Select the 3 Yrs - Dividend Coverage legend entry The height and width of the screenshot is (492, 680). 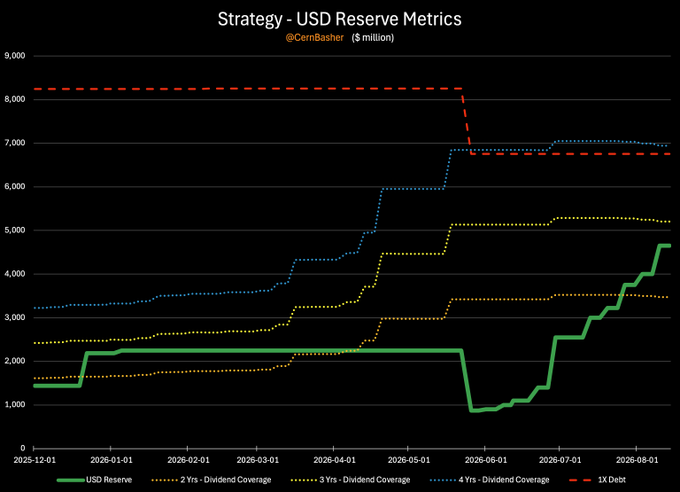click(350, 480)
